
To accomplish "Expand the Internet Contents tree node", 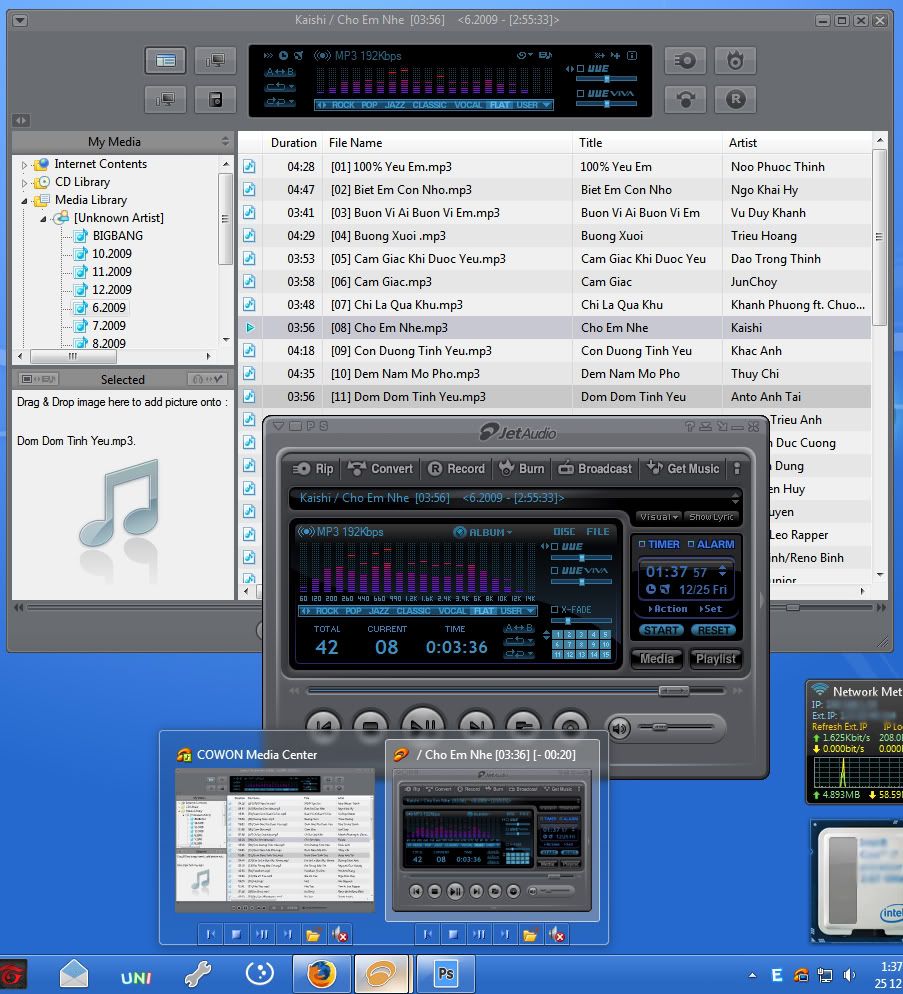I will pos(24,164).
